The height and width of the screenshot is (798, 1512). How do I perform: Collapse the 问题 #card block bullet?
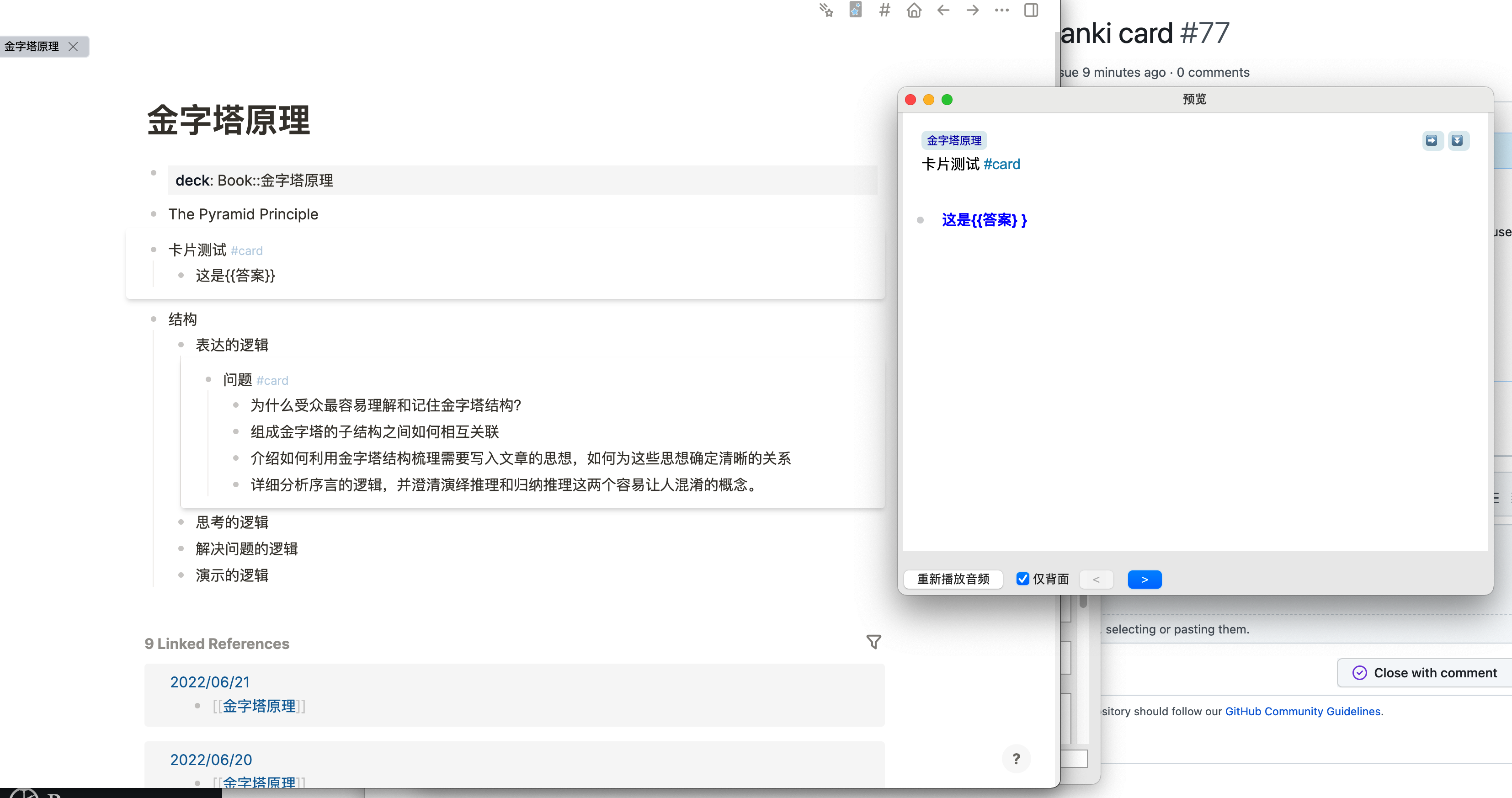(x=208, y=380)
